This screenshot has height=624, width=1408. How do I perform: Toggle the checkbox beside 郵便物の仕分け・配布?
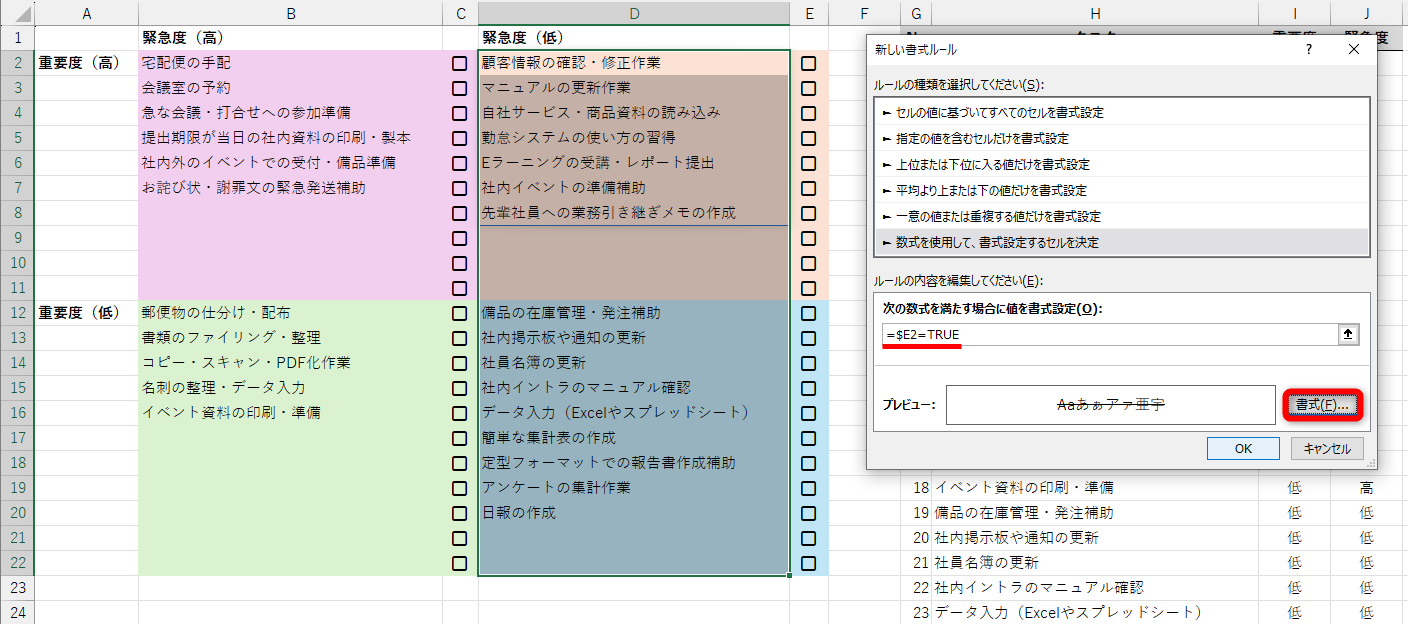(x=459, y=312)
